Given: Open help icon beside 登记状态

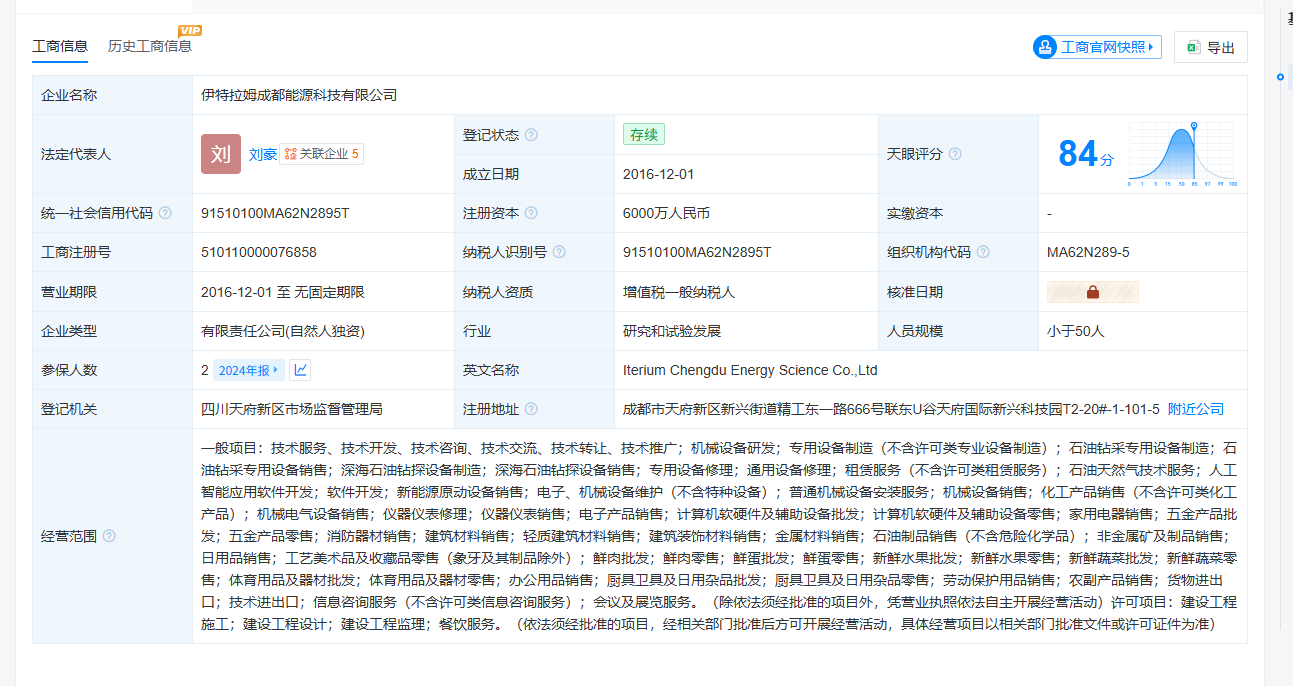Looking at the screenshot, I should point(531,135).
